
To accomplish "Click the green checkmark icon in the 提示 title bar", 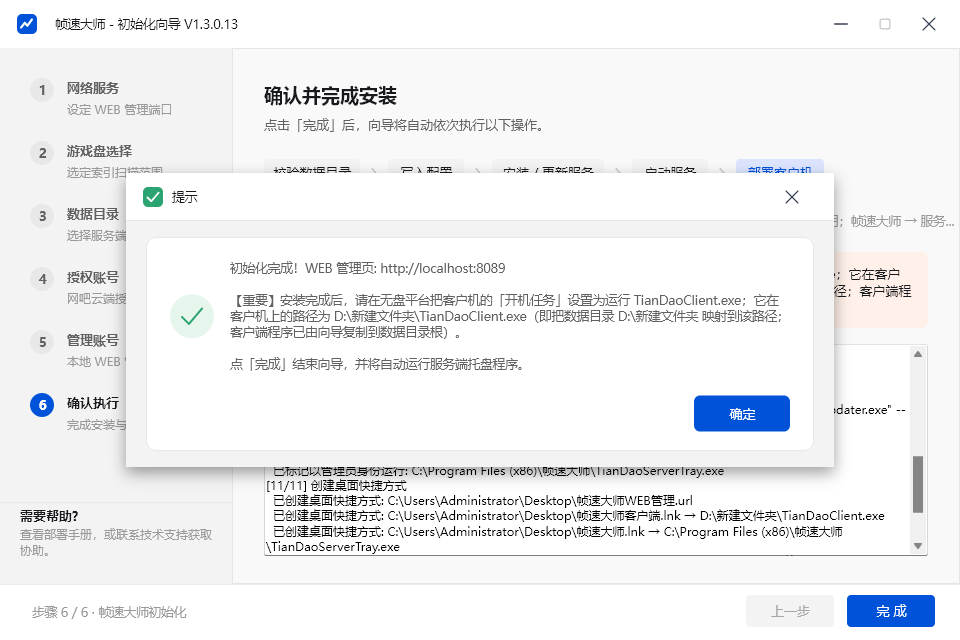I will [153, 197].
